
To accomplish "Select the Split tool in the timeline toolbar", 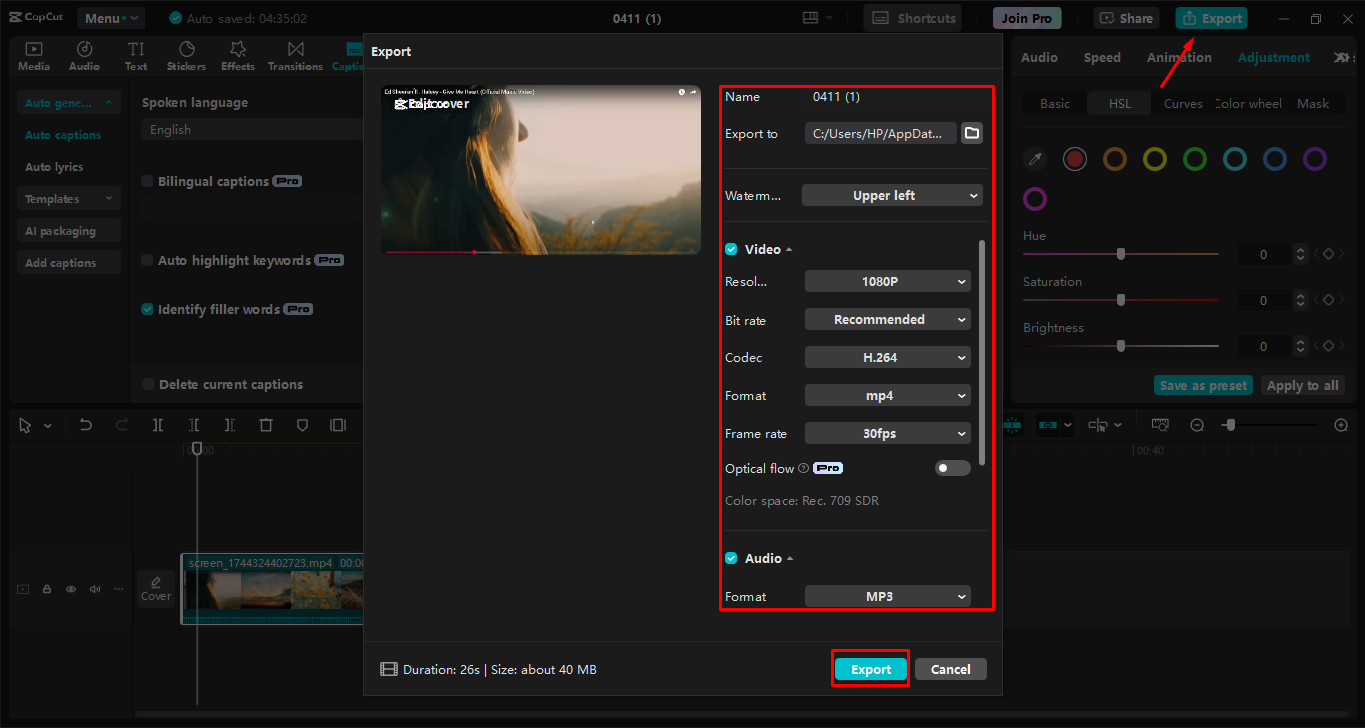I will (157, 425).
